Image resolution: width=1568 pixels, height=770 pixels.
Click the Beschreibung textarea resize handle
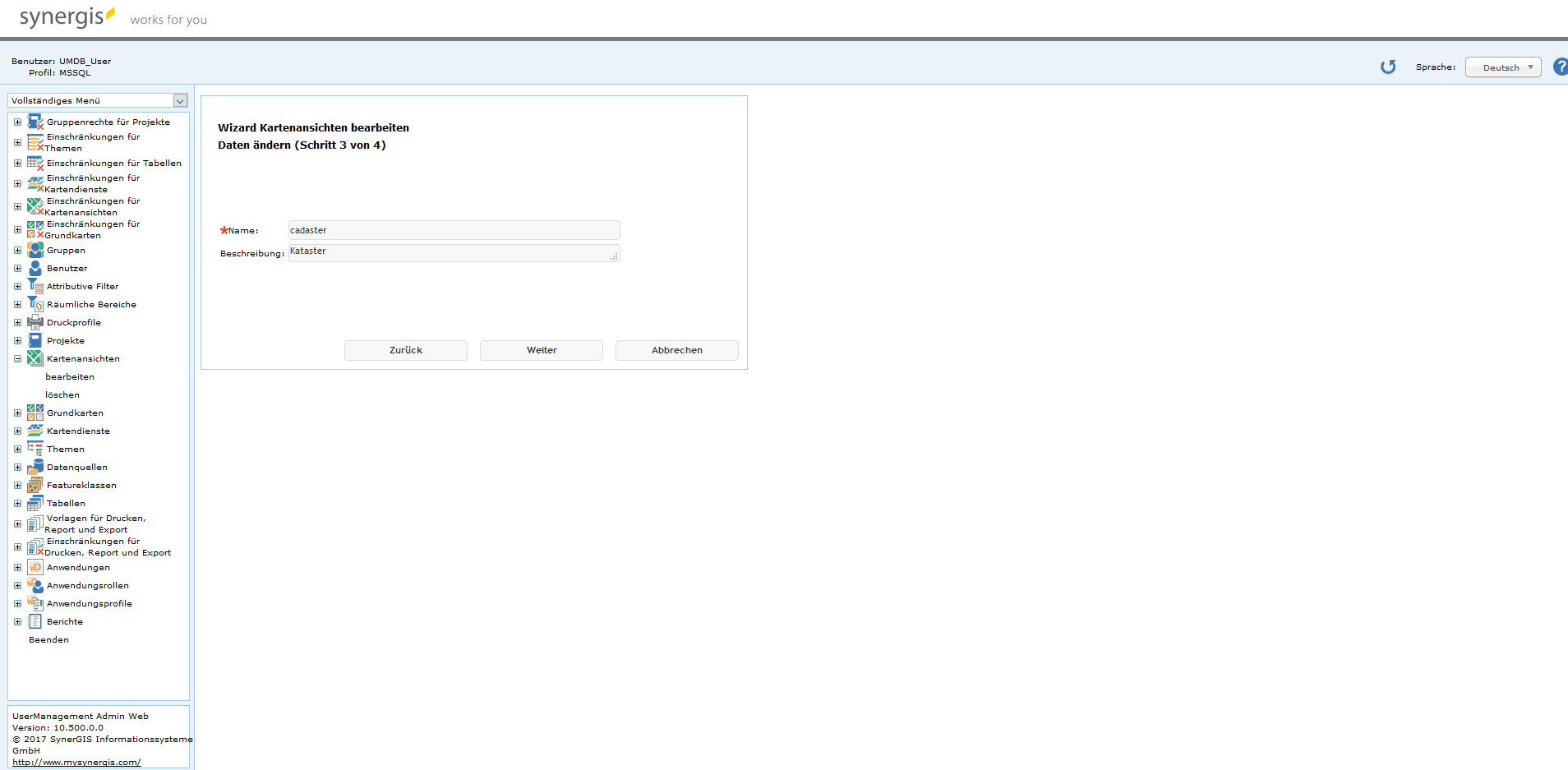point(614,256)
